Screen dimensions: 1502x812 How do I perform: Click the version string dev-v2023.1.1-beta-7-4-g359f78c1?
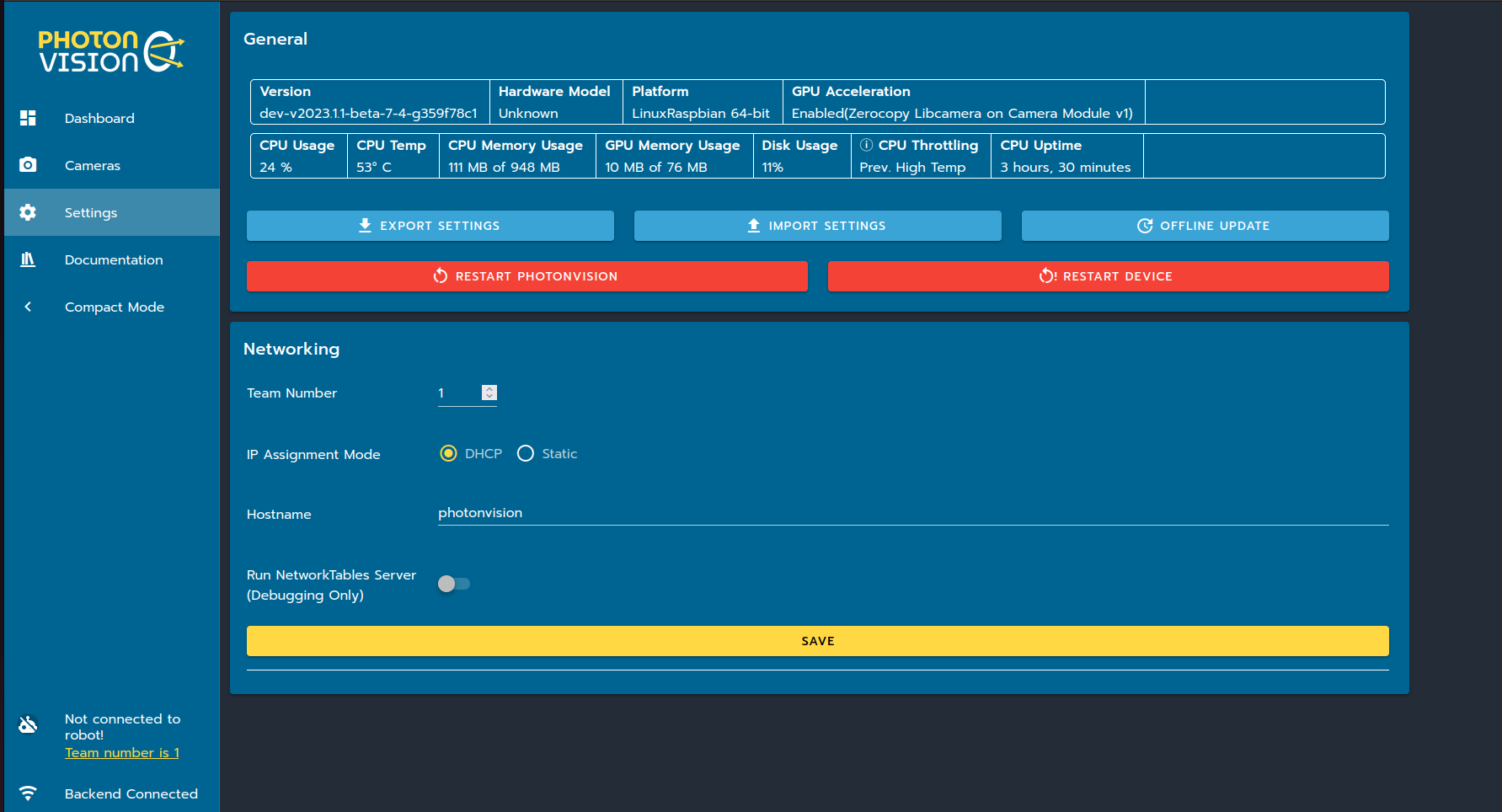[368, 114]
